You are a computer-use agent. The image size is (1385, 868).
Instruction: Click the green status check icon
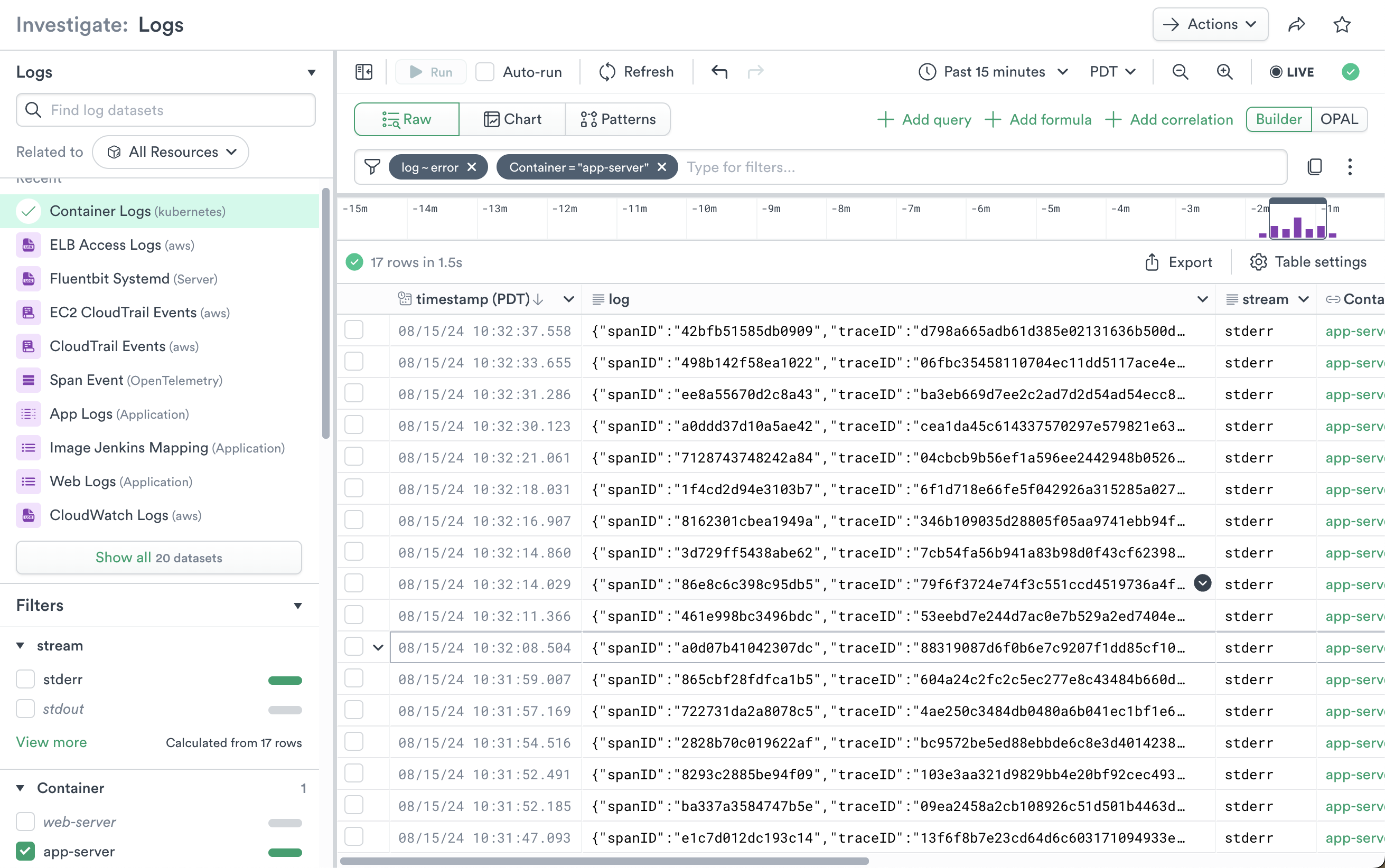pos(1350,72)
